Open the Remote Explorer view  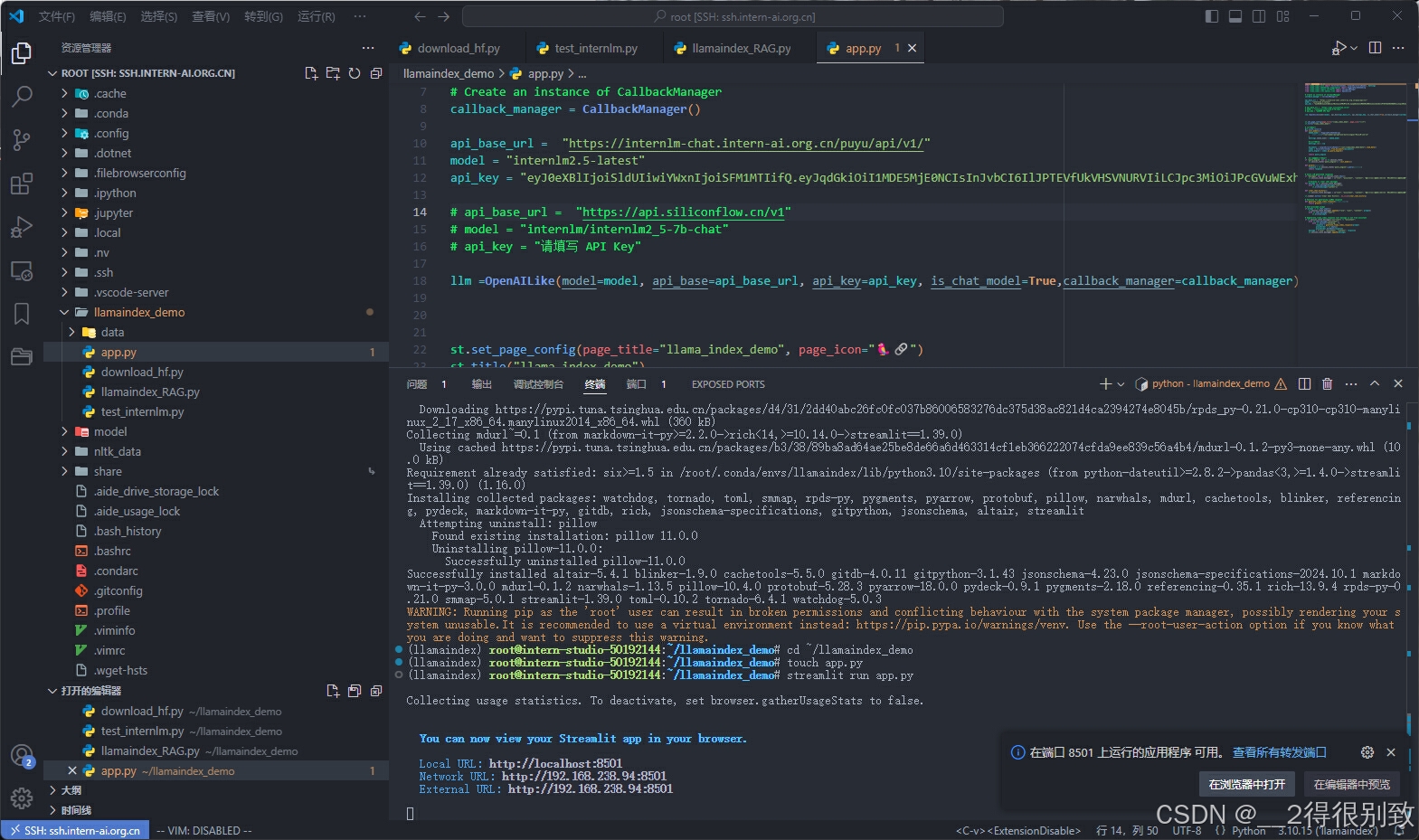tap(22, 270)
